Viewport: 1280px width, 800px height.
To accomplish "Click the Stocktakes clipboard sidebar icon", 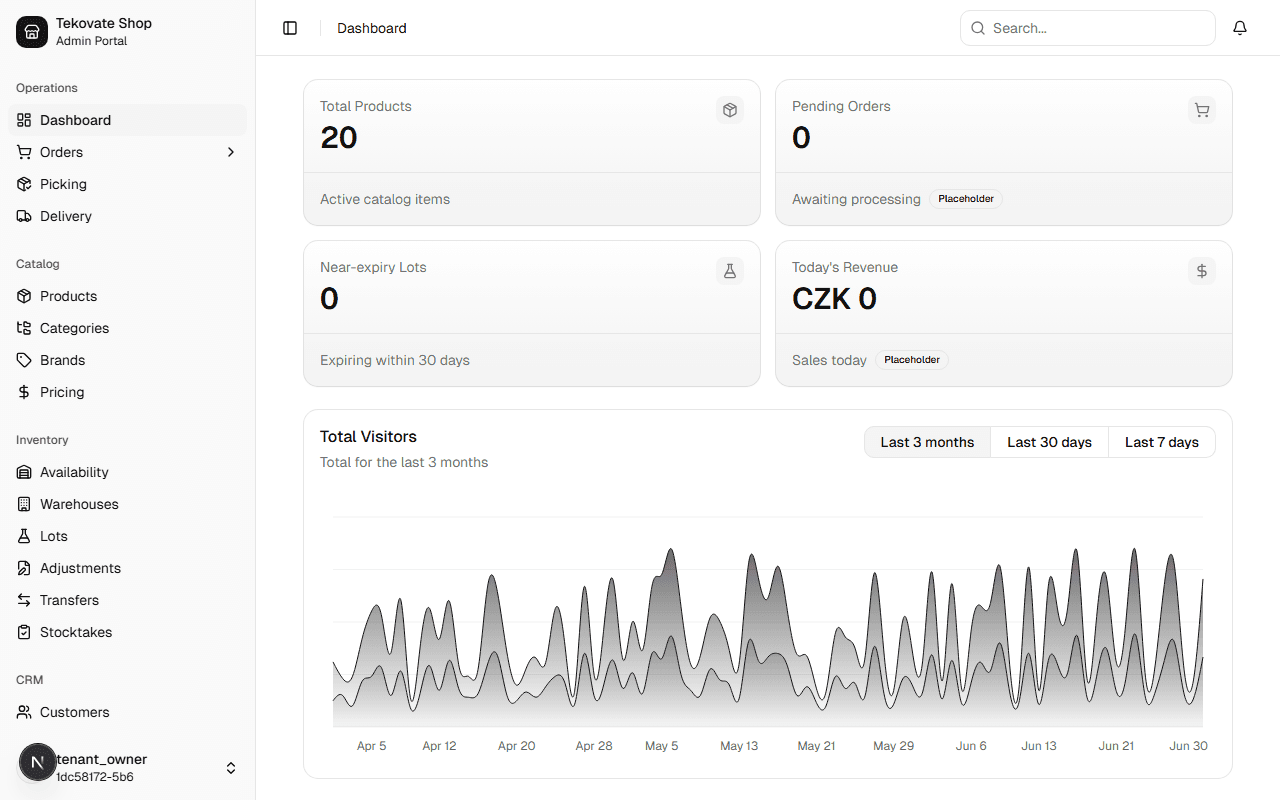I will click(x=24, y=632).
